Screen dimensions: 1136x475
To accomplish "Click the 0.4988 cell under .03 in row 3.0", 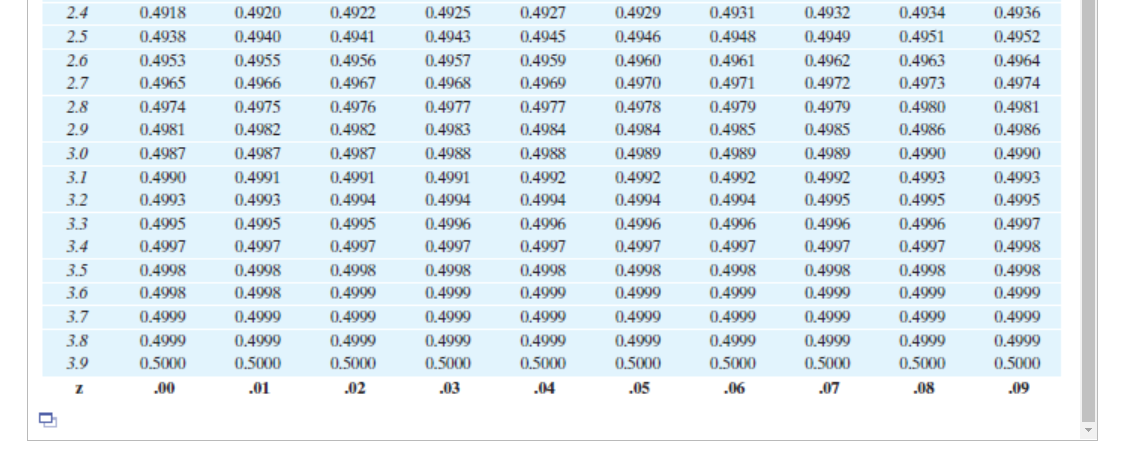I will (448, 154).
